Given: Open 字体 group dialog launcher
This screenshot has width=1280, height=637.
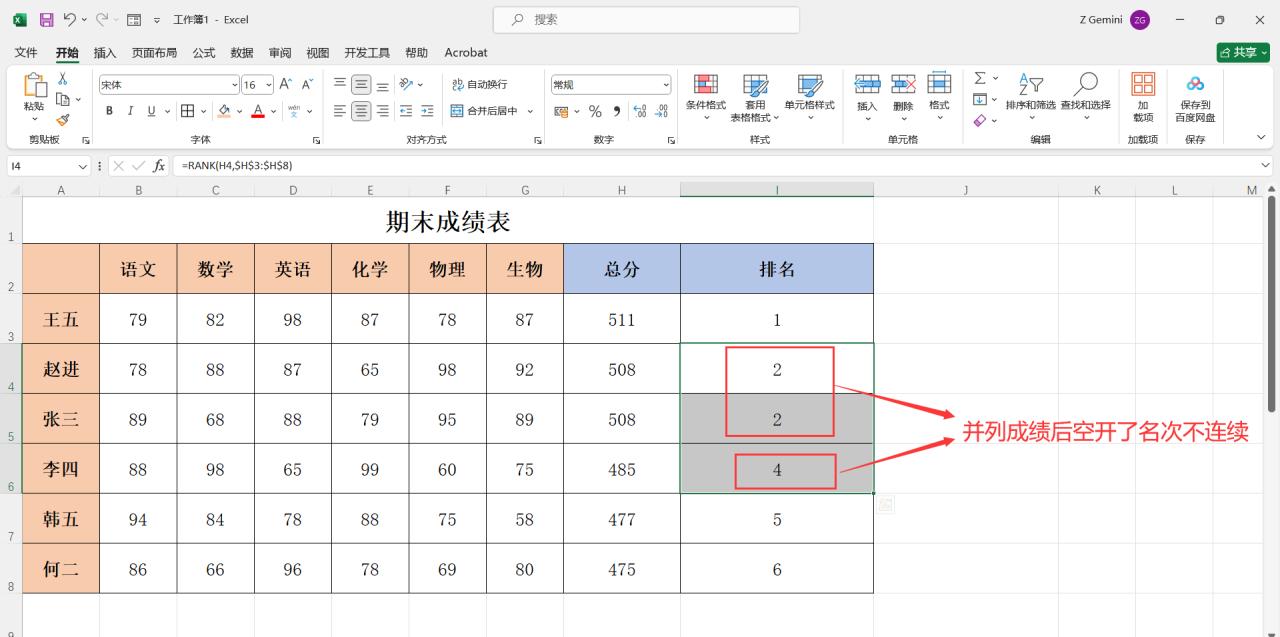Looking at the screenshot, I should [x=317, y=140].
